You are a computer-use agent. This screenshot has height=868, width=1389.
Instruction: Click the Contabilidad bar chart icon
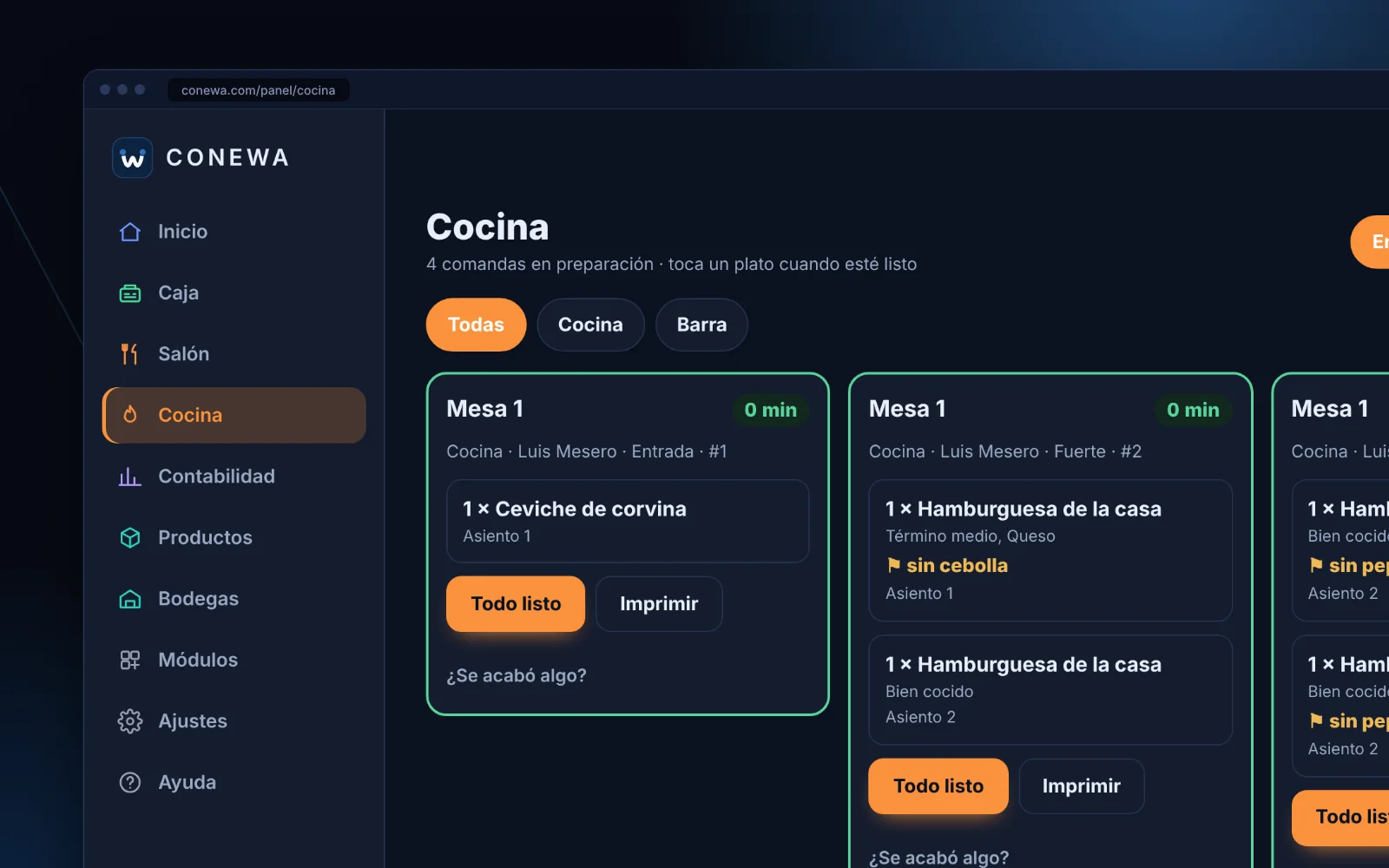(130, 477)
